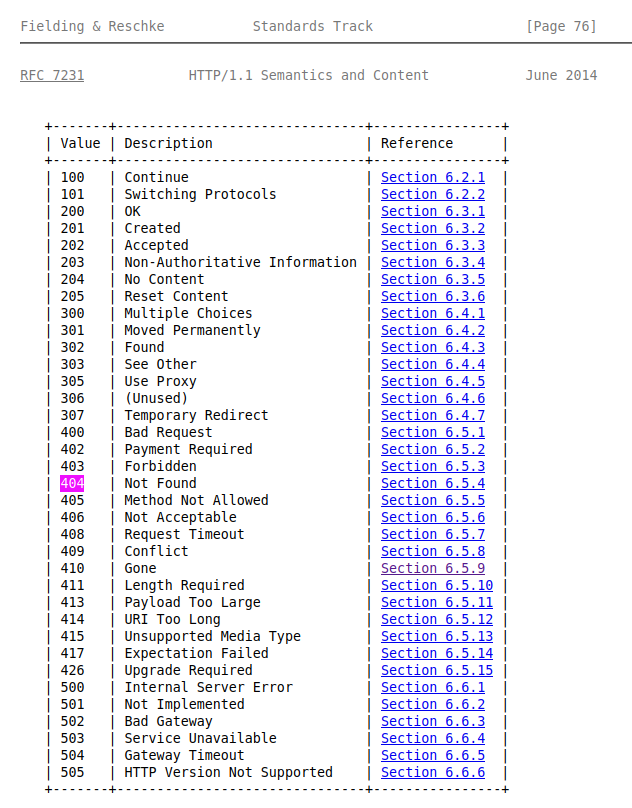
Task: Follow Section 6.5.11 Payload Too Large link
Action: click(437, 602)
